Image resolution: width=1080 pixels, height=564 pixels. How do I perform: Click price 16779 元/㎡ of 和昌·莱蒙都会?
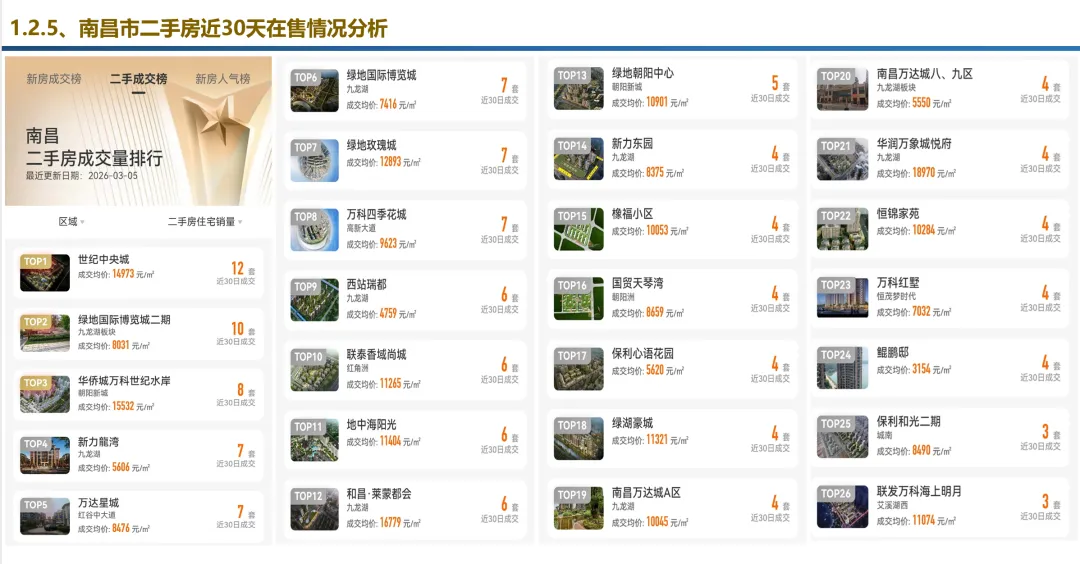[400, 523]
